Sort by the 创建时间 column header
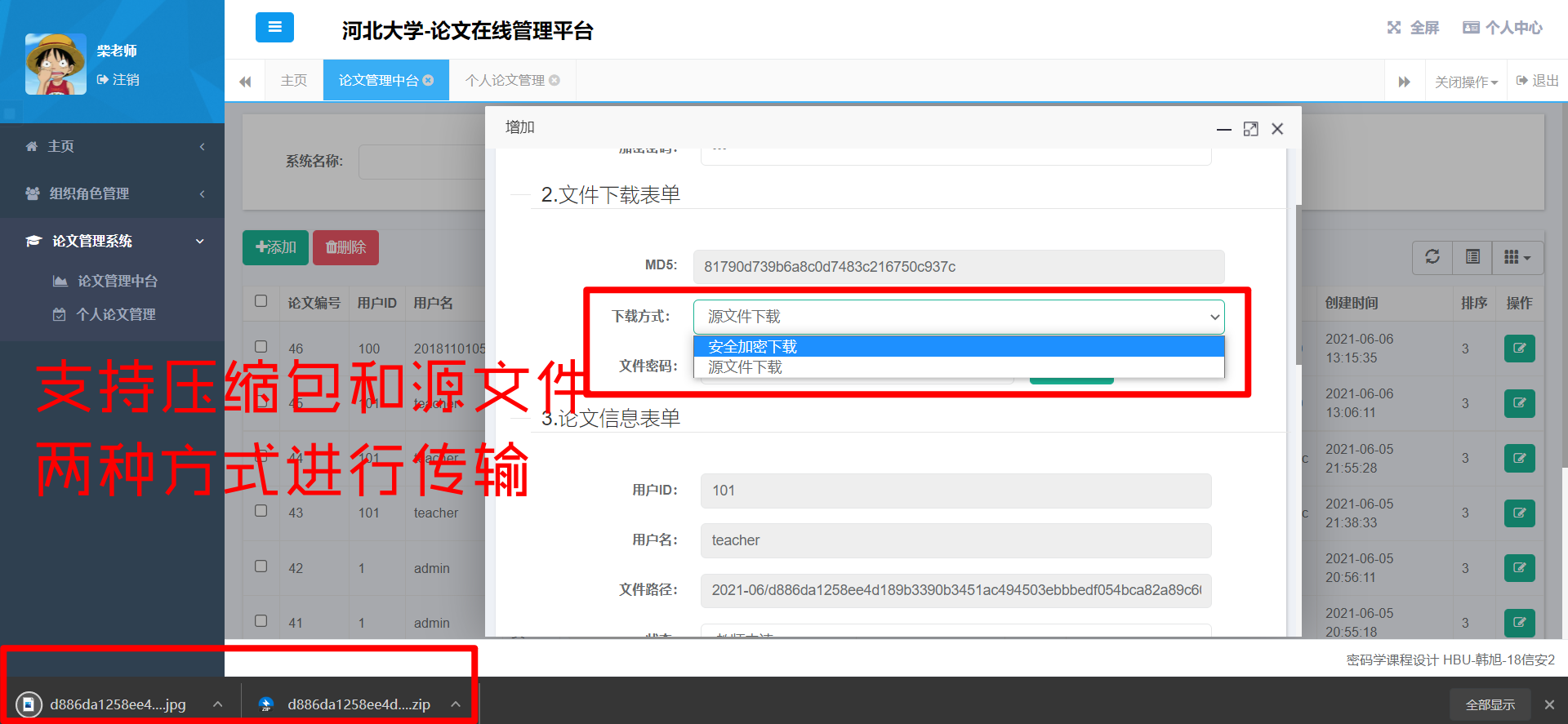 [x=1352, y=303]
